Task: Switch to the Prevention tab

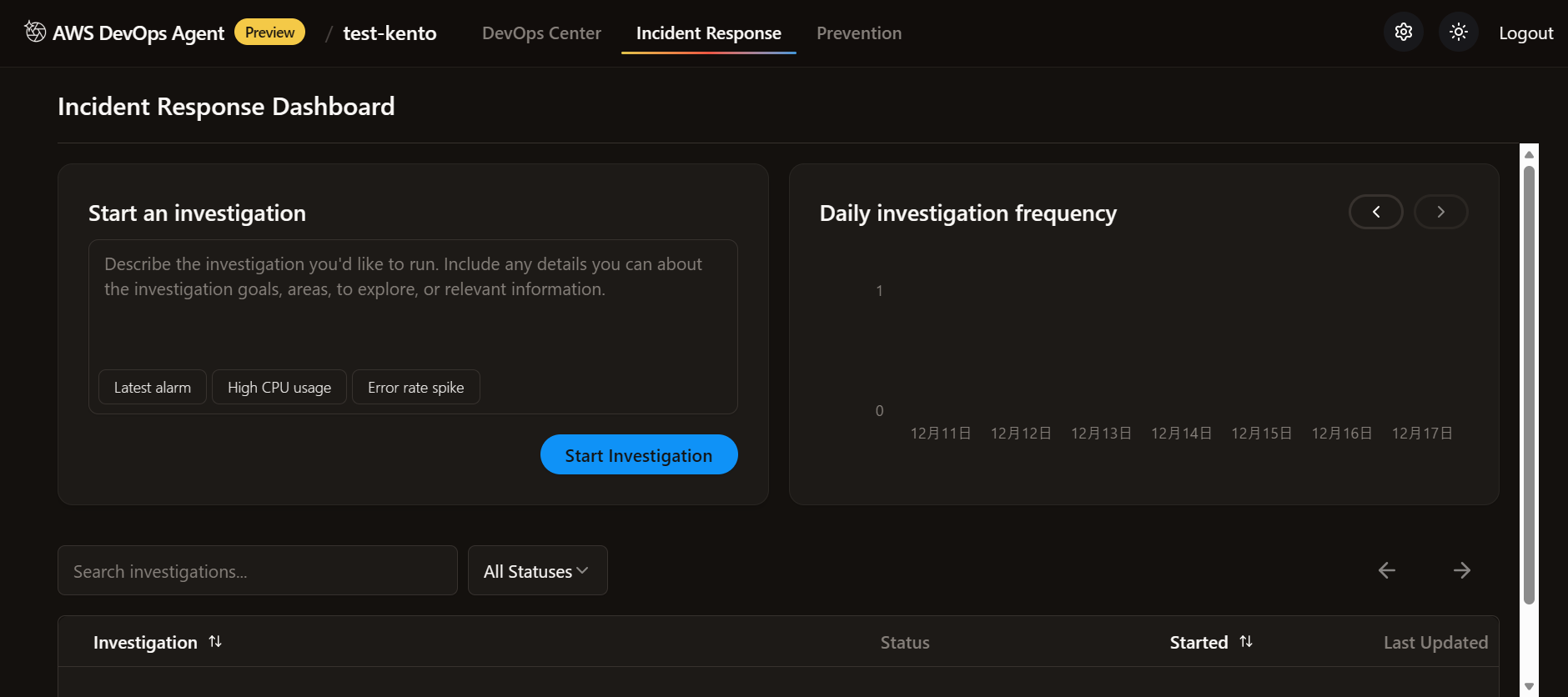Action: (x=858, y=33)
